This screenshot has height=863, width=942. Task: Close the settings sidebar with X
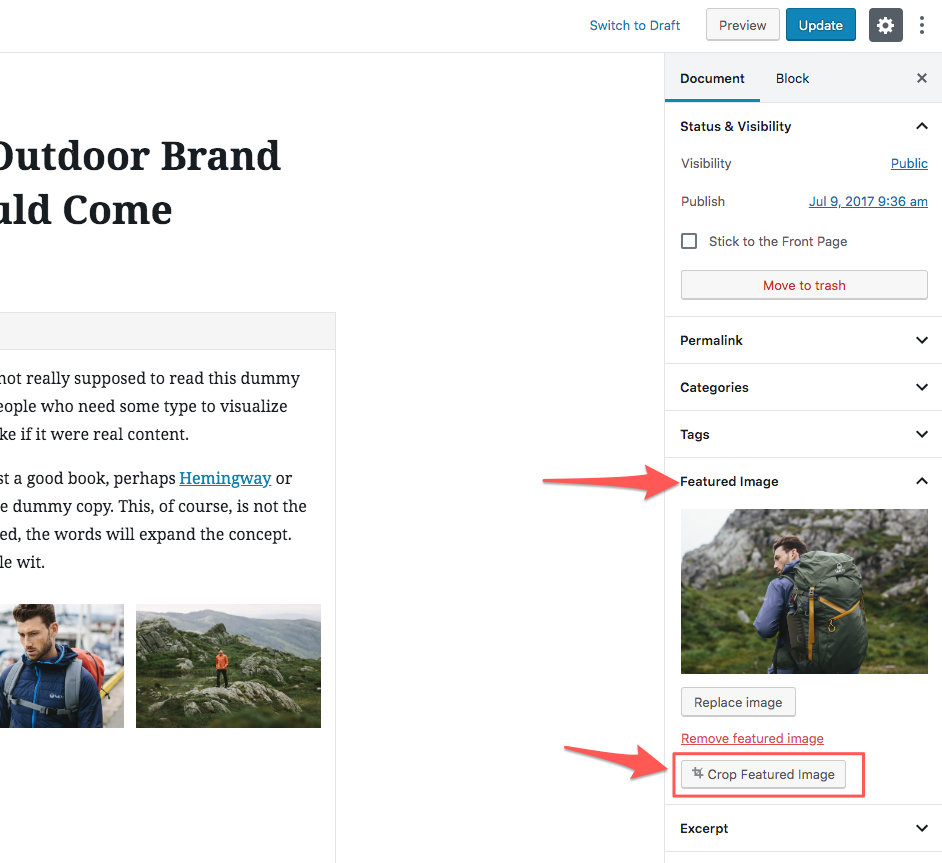(x=922, y=78)
